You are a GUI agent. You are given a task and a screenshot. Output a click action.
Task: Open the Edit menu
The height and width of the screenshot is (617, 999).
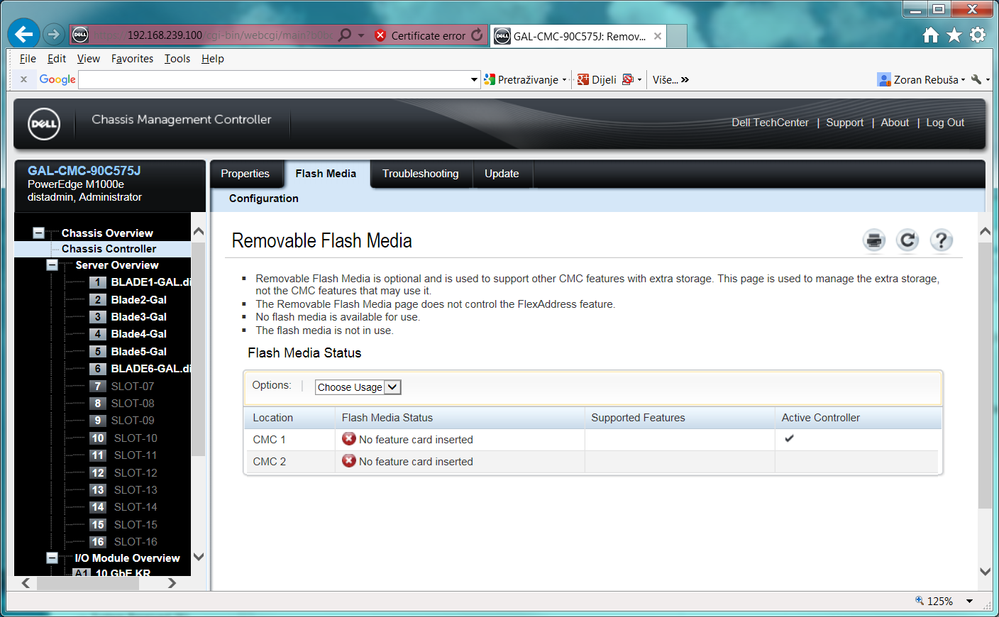56,59
